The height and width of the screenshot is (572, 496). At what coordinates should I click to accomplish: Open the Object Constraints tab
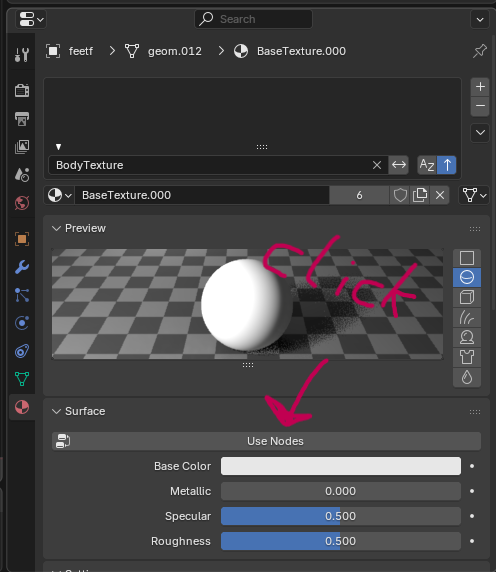click(22, 351)
